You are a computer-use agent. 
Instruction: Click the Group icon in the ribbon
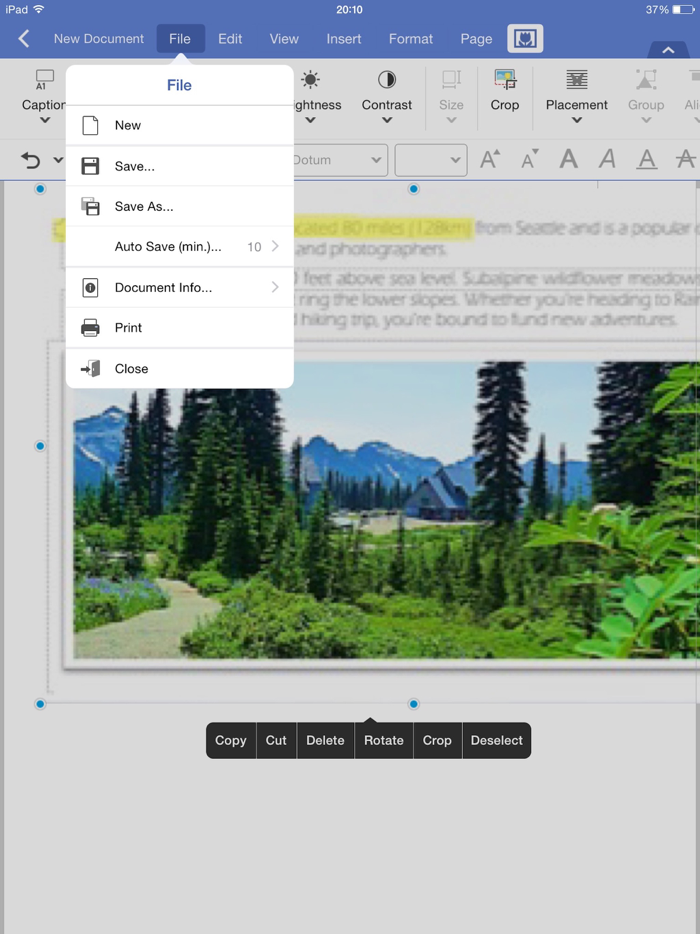[x=646, y=79]
